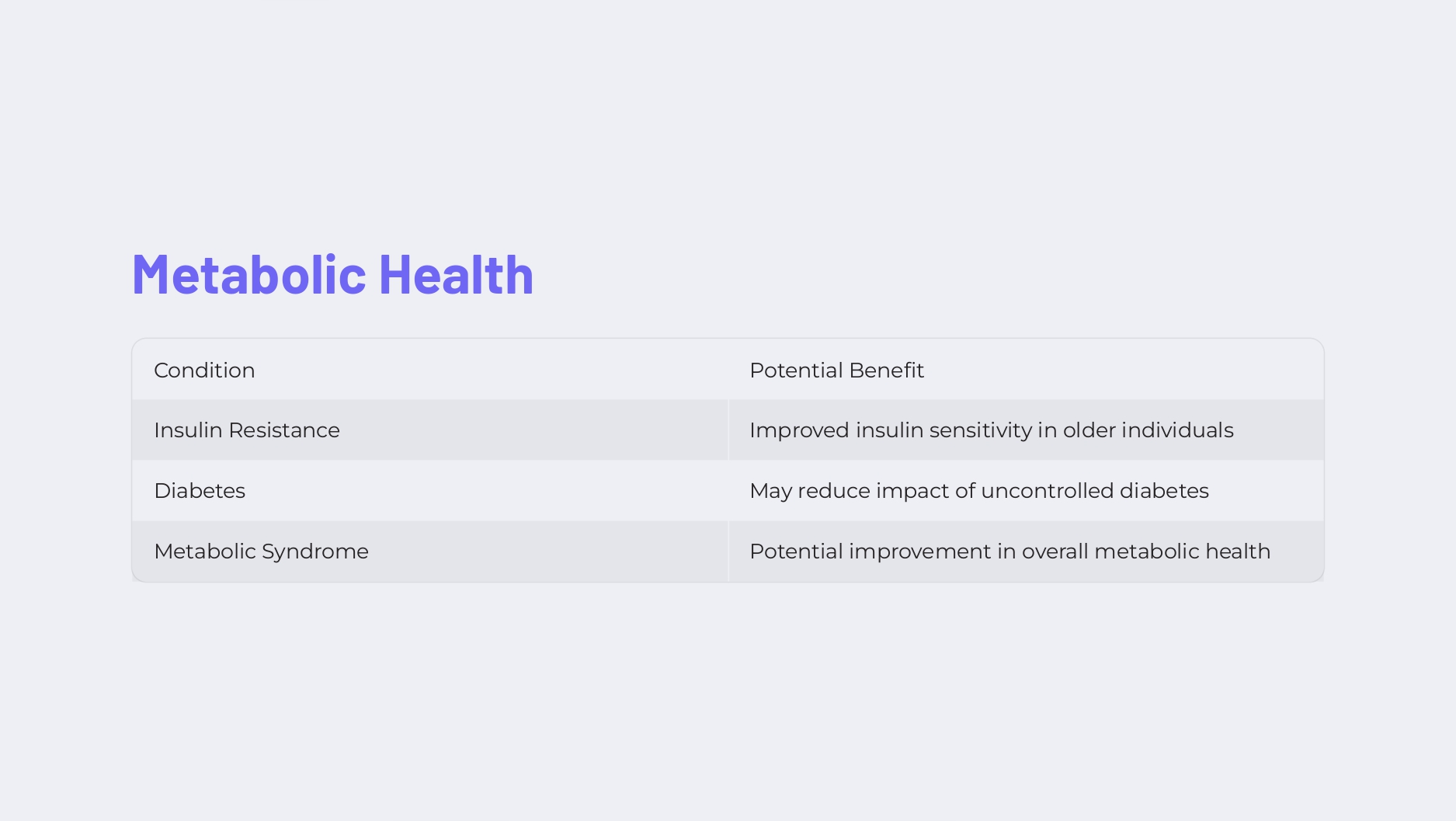Click the word uncontrolled in Diabetes row
This screenshot has width=1456, height=821.
1047,491
